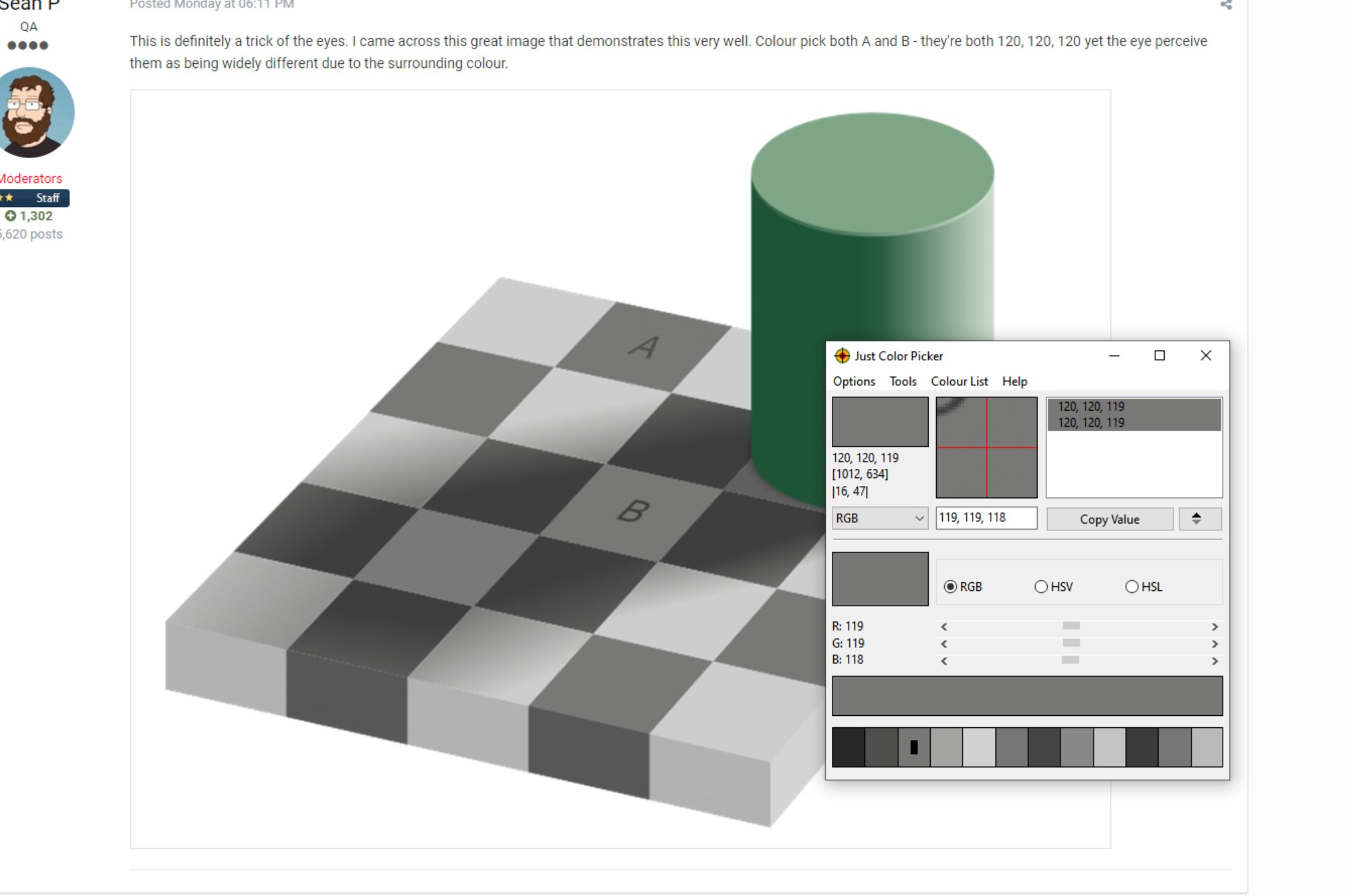Click the G: 119 value label
1345x896 pixels.
click(x=848, y=643)
